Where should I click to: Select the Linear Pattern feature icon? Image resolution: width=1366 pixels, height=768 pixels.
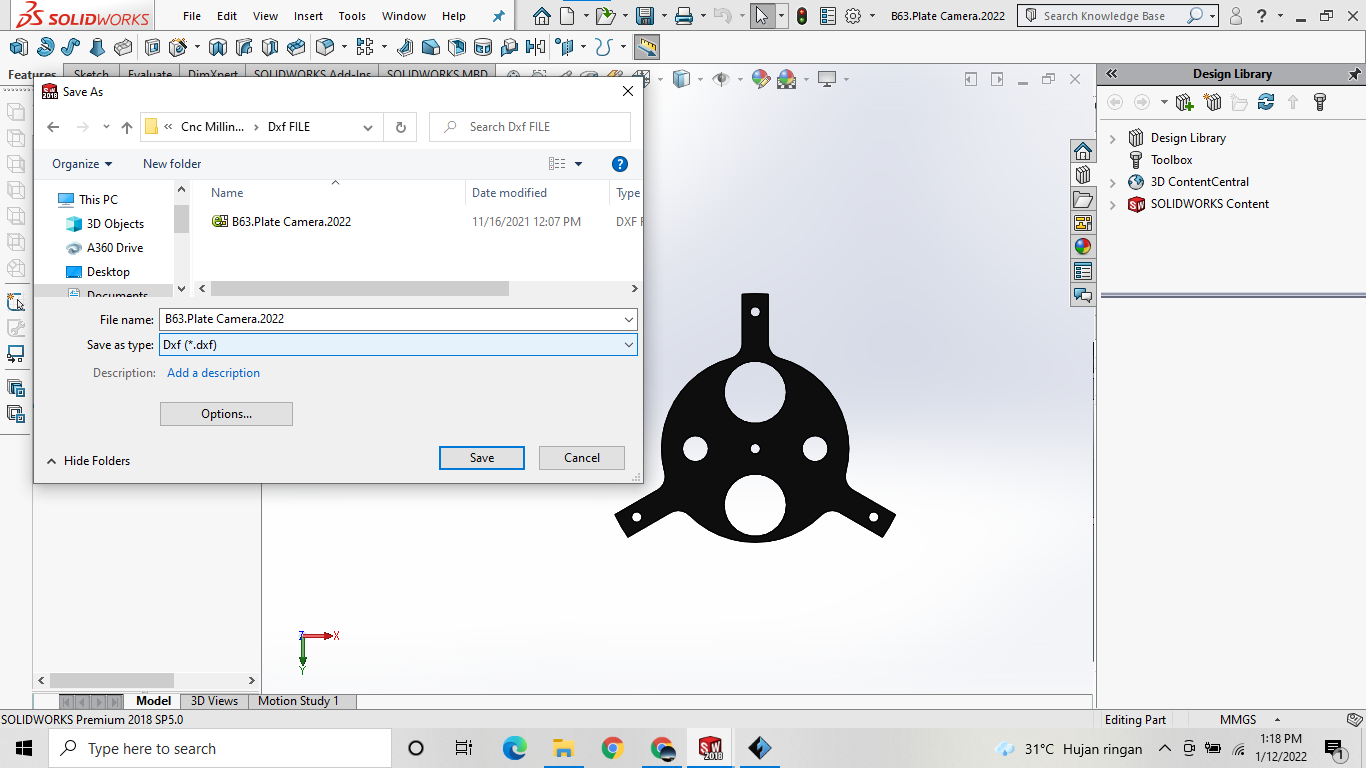[364, 45]
